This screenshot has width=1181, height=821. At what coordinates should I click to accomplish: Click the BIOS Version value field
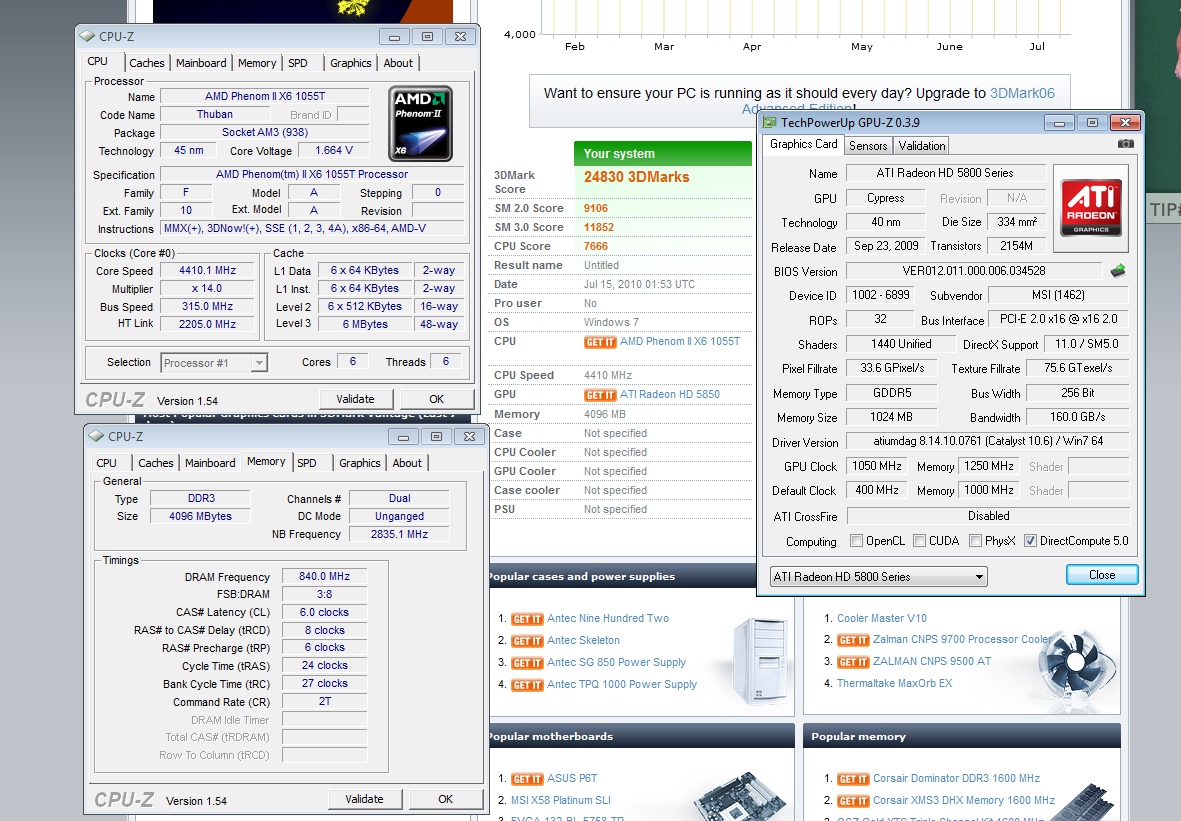(974, 271)
